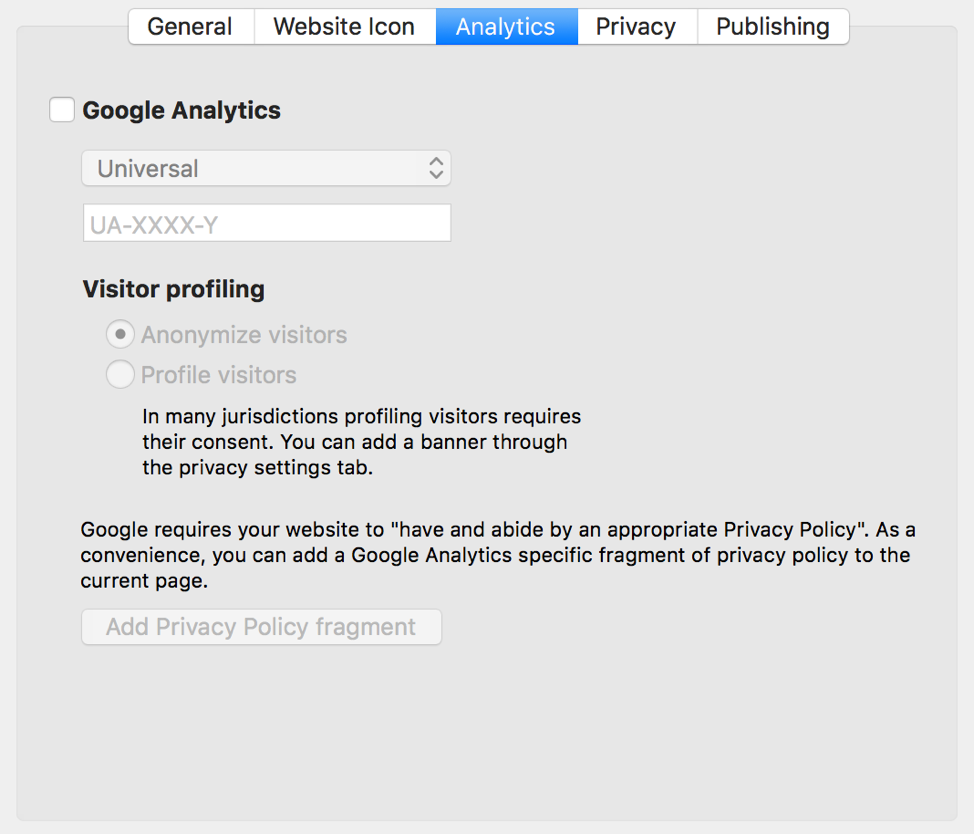Click empty panel area below the fragment button

pos(486,730)
